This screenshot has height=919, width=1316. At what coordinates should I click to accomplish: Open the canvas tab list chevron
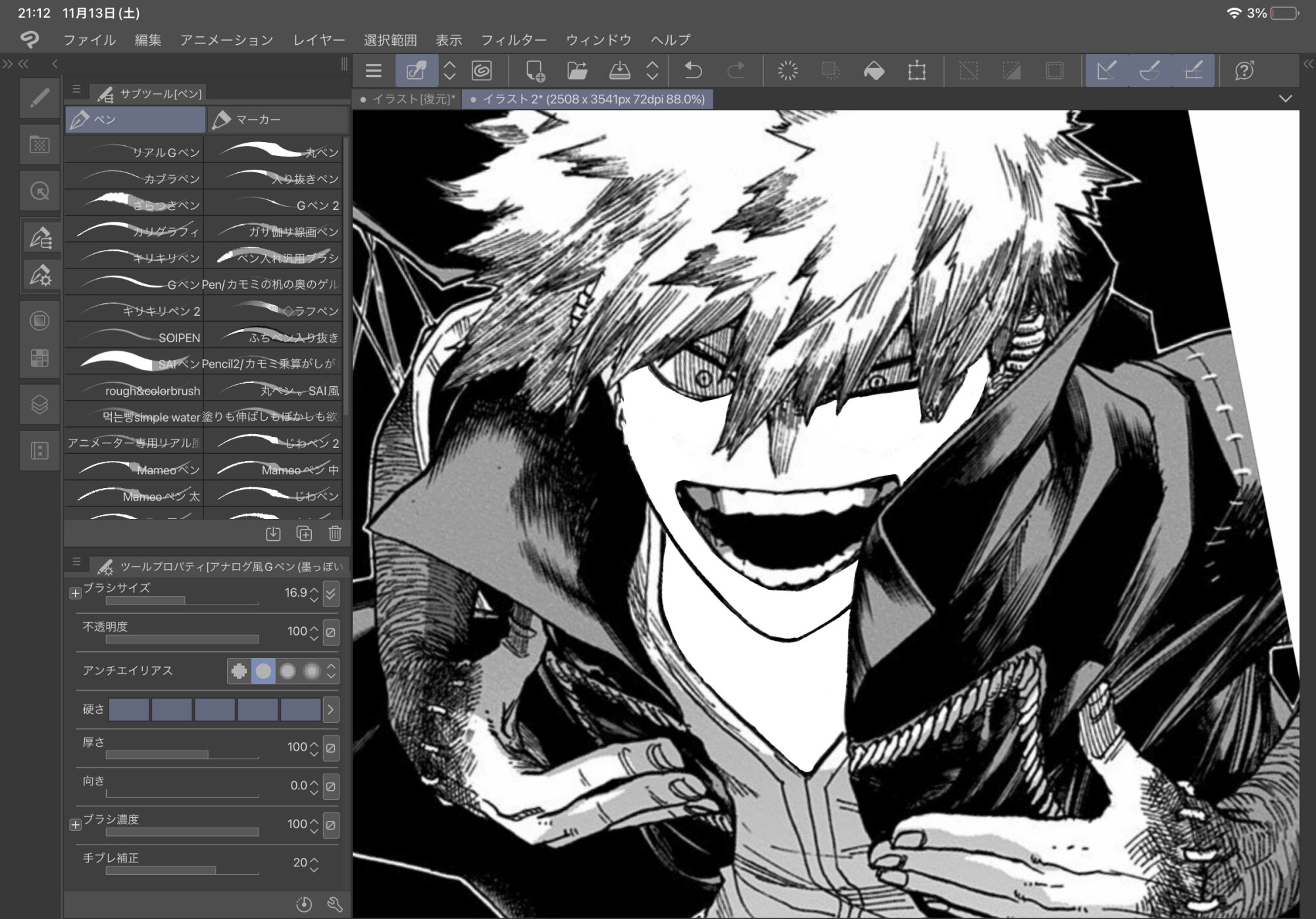pos(1285,99)
